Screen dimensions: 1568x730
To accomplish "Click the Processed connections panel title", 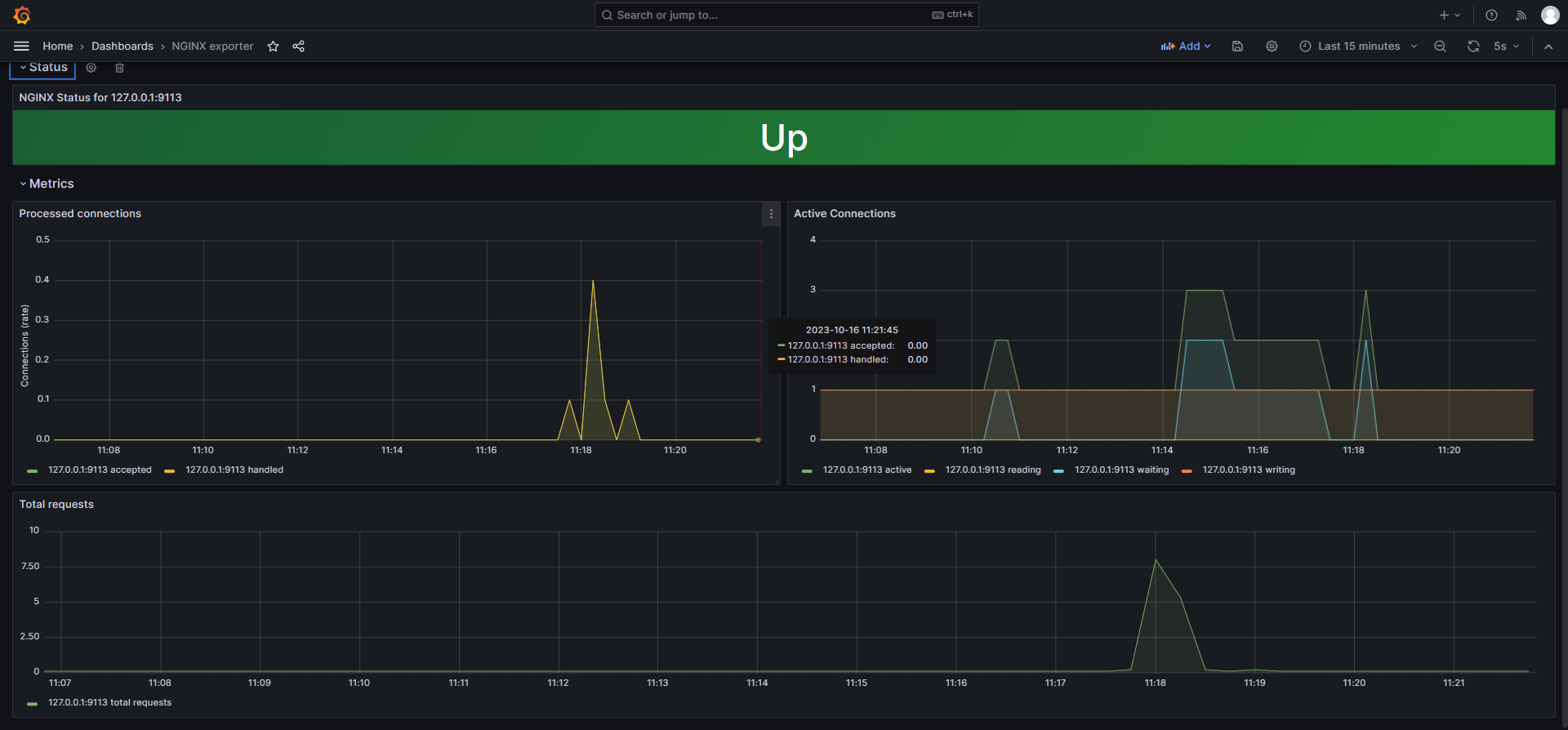I will pos(80,214).
